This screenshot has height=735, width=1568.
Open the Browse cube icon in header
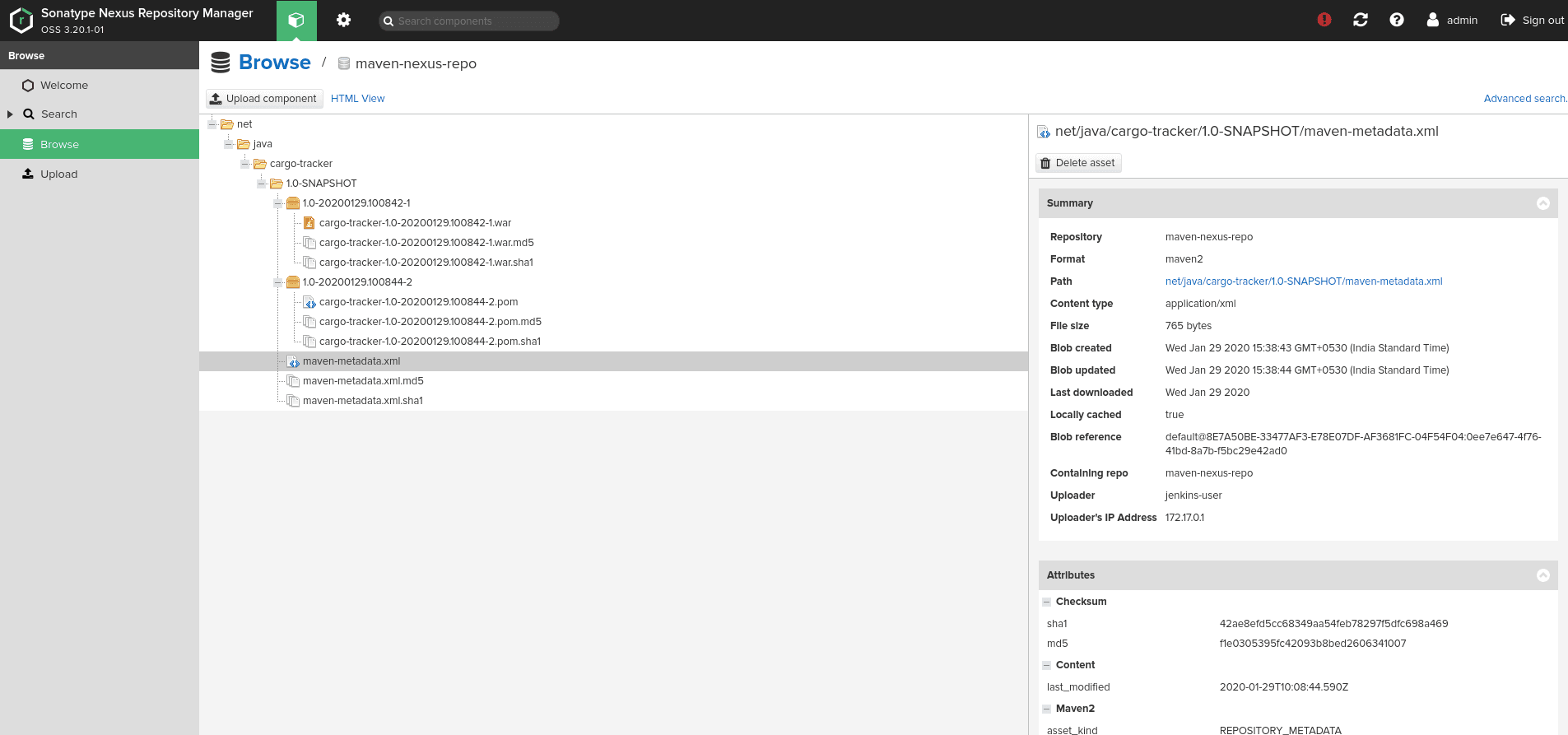click(x=296, y=20)
